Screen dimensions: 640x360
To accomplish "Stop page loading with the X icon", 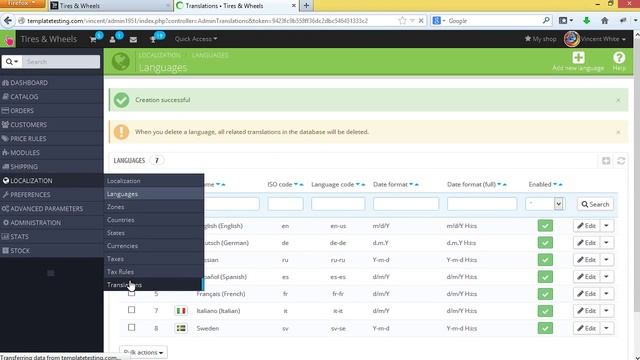I will [421, 20].
